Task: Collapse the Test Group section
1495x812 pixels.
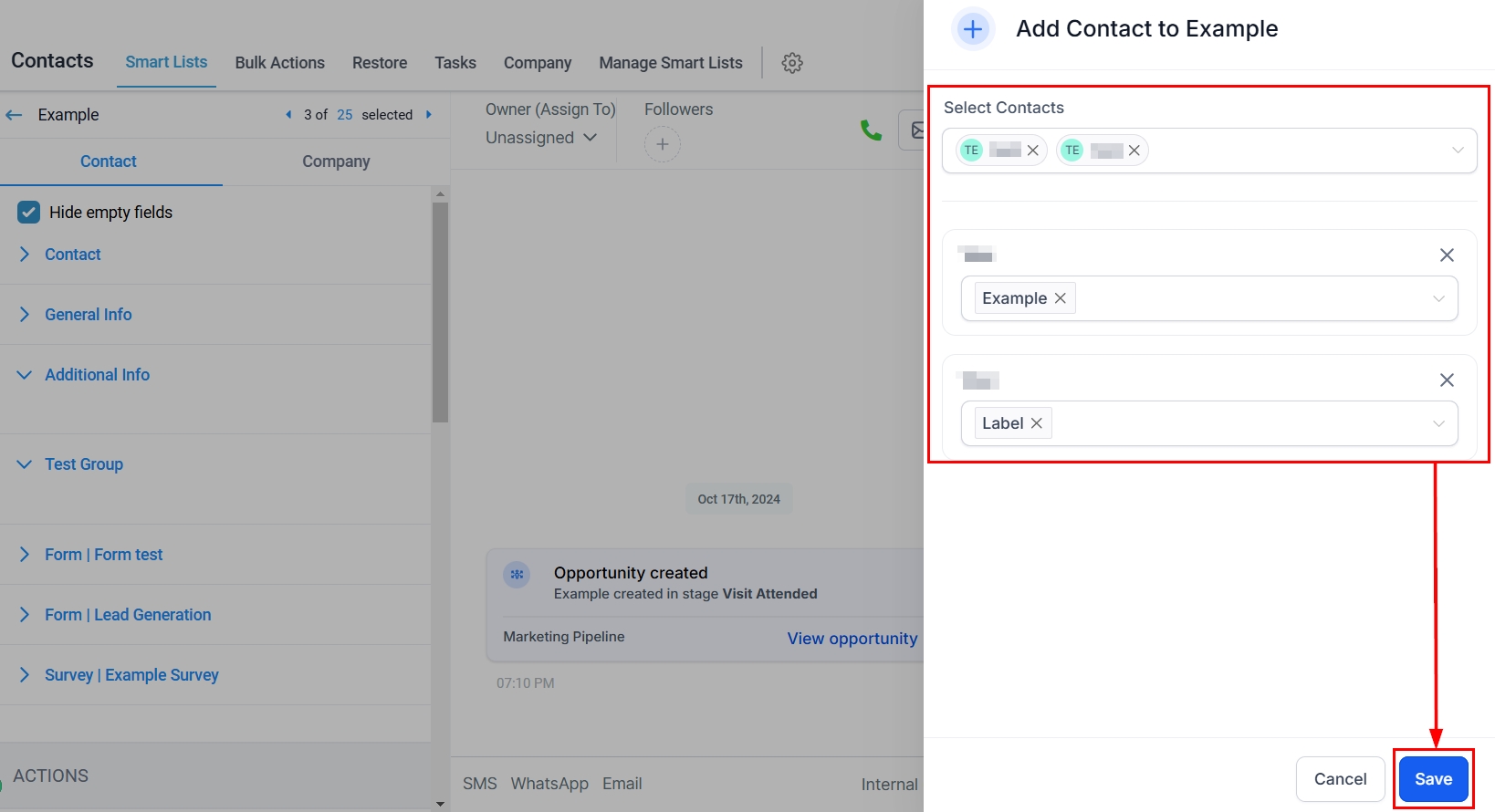Action: click(x=83, y=464)
